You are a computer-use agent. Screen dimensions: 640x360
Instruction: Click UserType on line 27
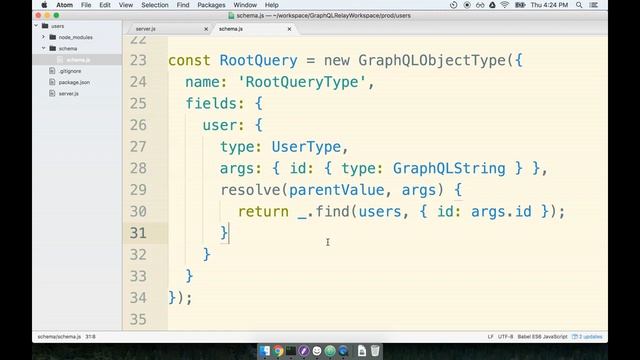click(306, 147)
